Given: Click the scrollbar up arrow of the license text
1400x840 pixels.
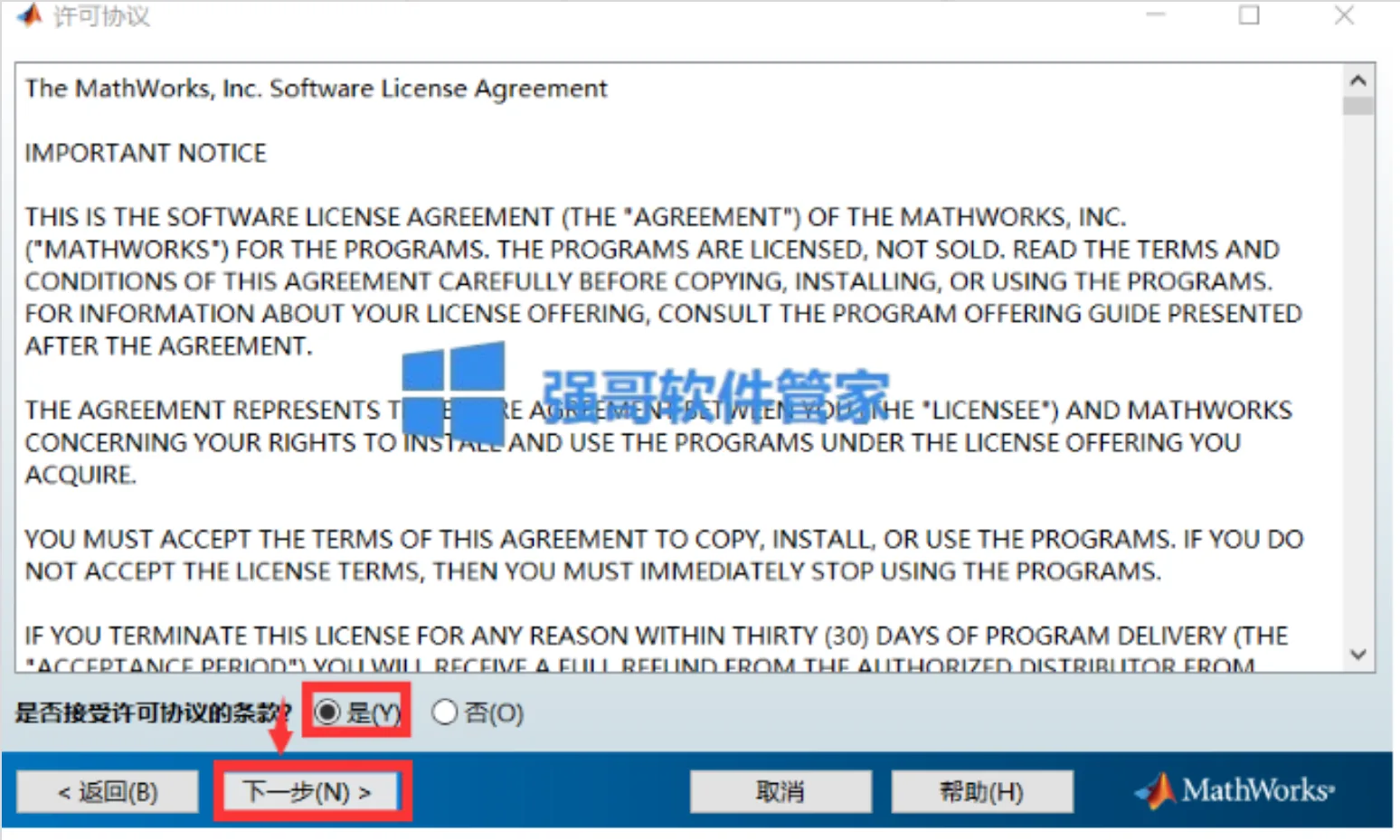Looking at the screenshot, I should (1357, 80).
